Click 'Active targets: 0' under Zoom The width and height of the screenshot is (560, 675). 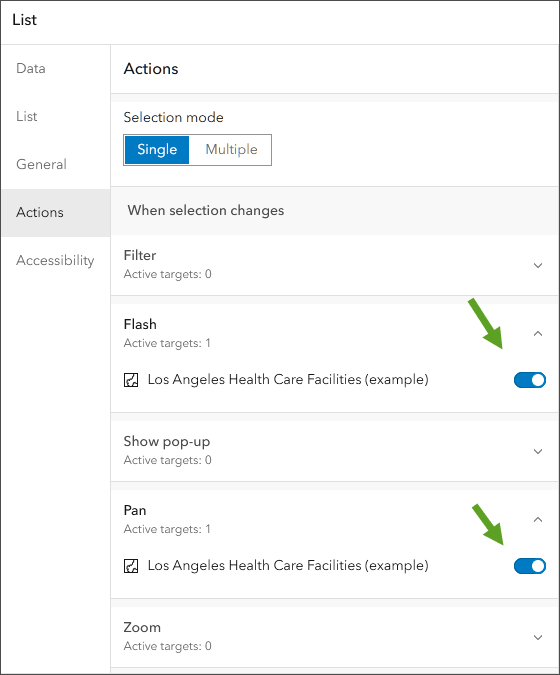pos(167,646)
